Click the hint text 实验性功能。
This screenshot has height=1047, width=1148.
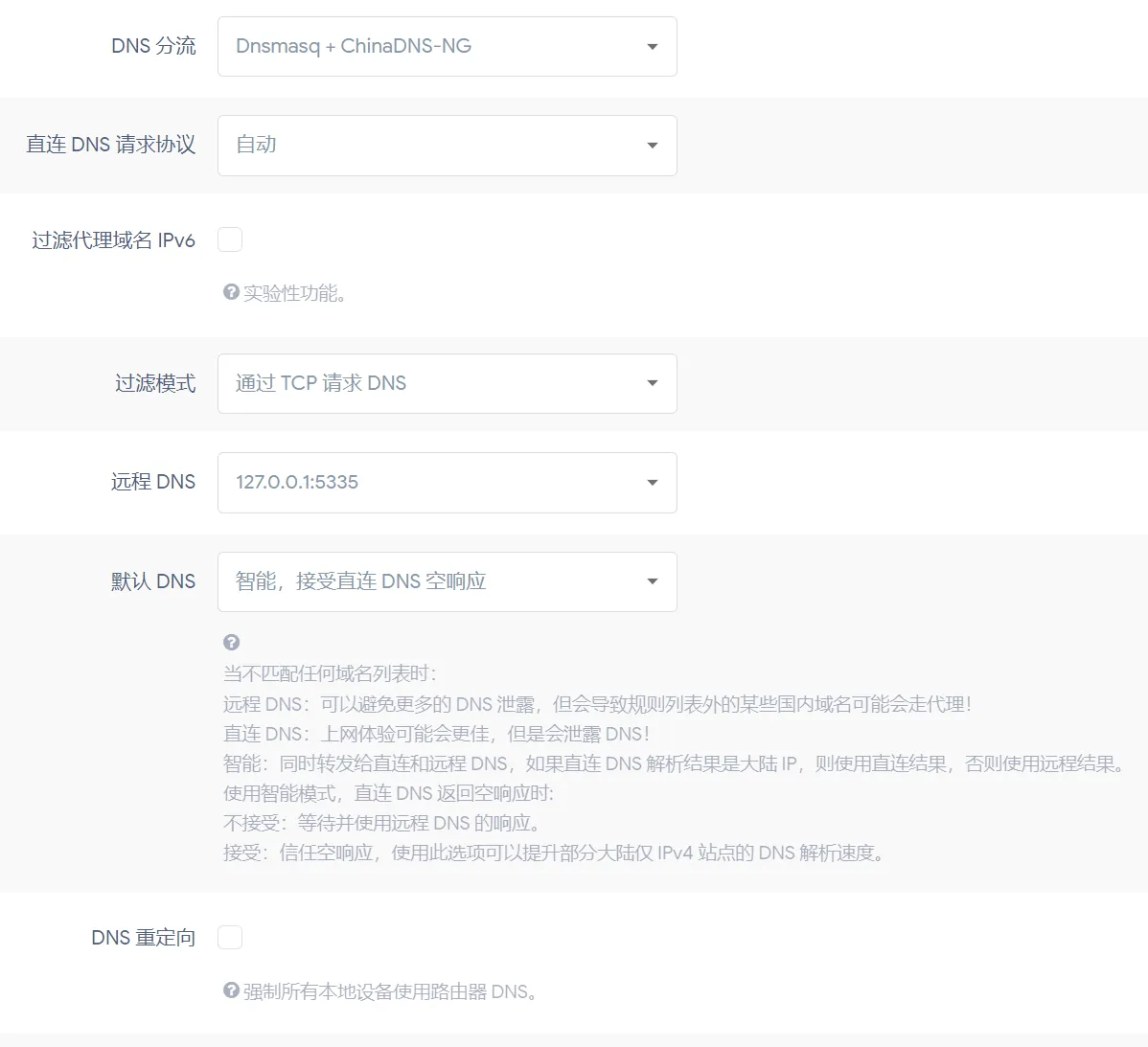pyautogui.click(x=294, y=293)
